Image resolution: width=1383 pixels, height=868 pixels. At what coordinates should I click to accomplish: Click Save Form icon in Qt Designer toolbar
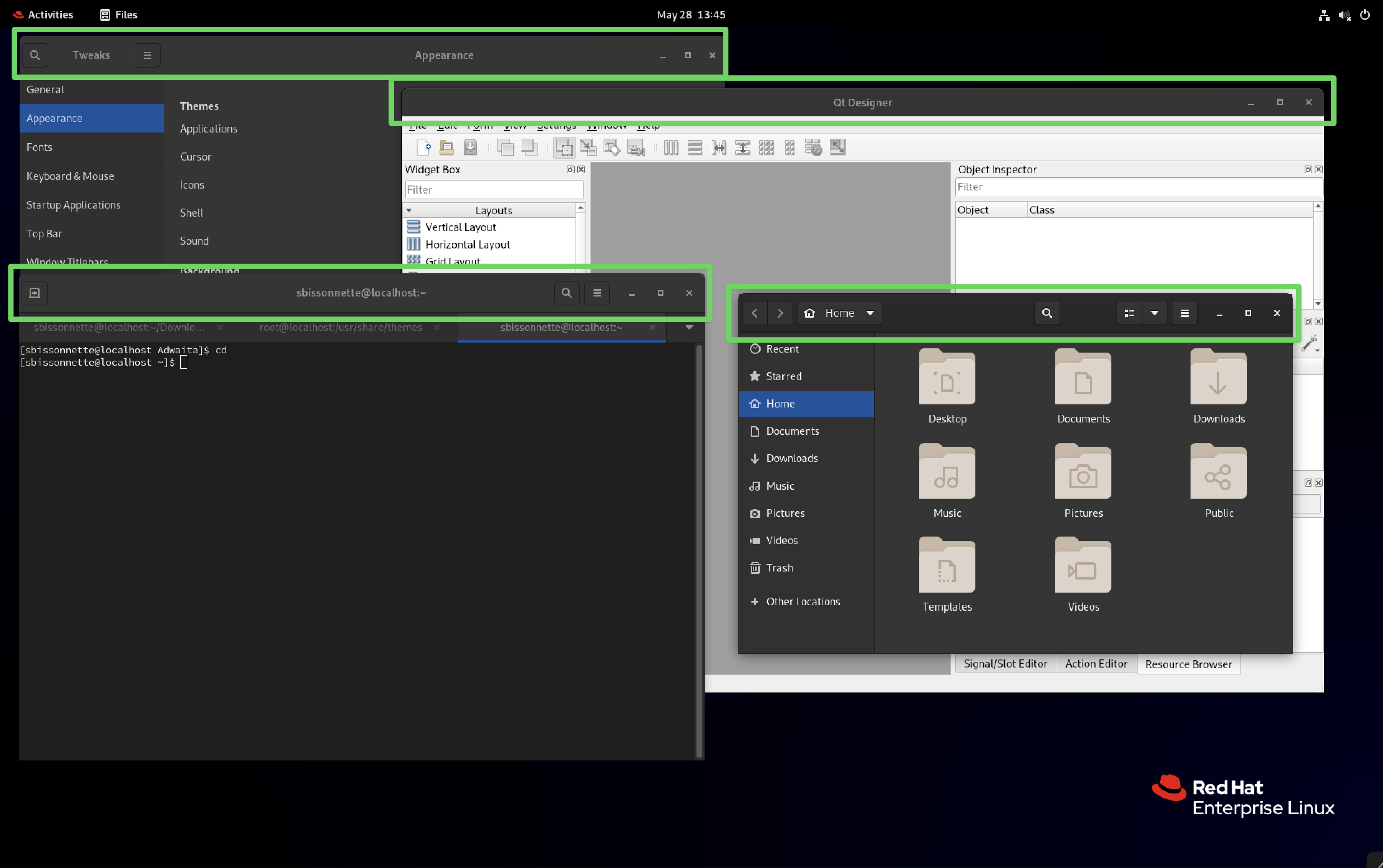pyautogui.click(x=470, y=147)
